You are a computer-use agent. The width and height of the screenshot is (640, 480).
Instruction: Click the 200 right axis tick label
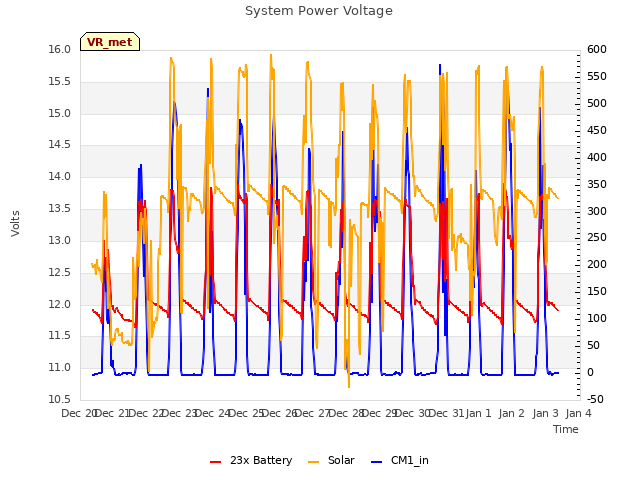(x=597, y=264)
